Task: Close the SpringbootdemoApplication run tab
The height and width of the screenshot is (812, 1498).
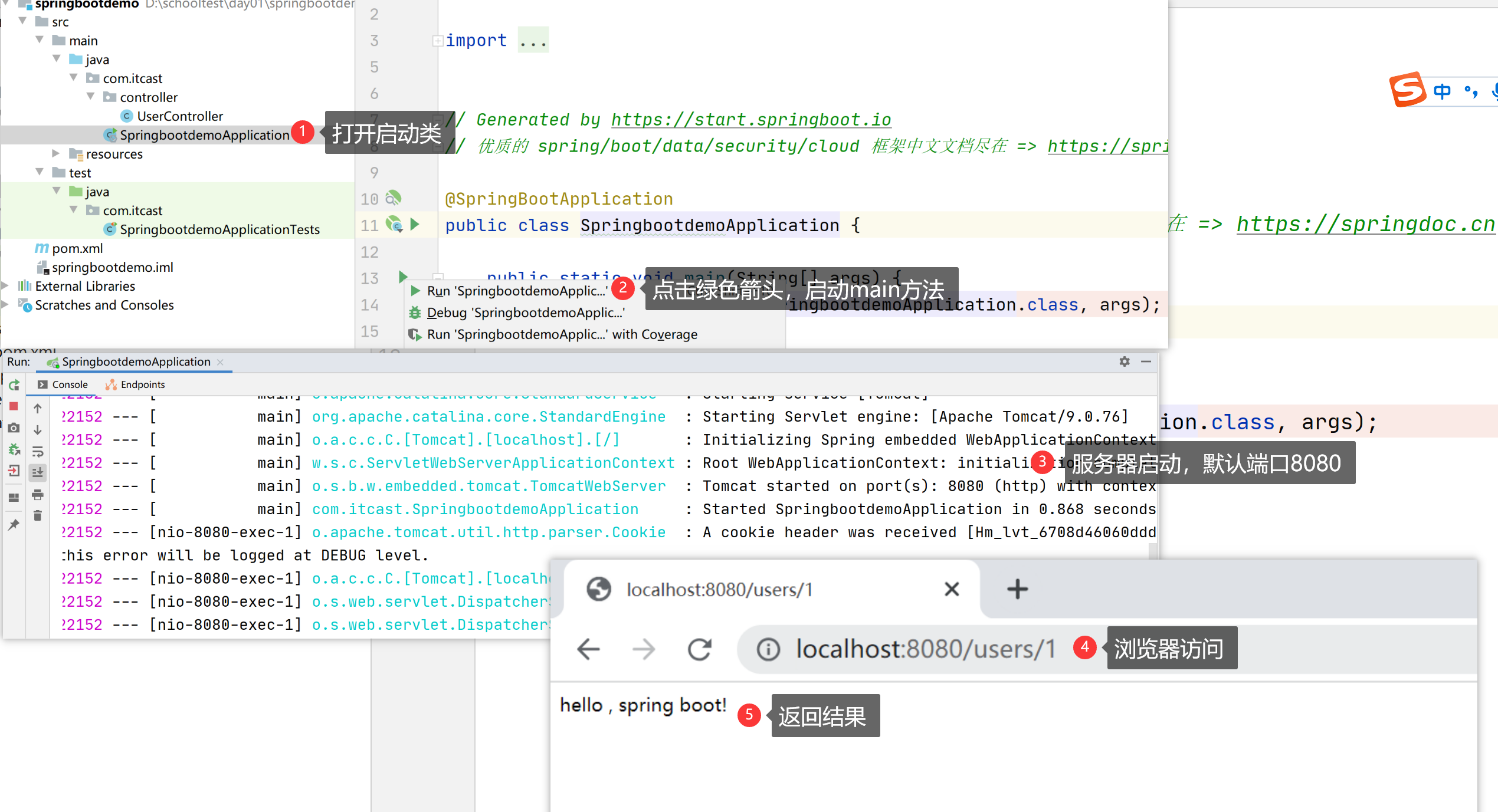Action: [x=220, y=362]
